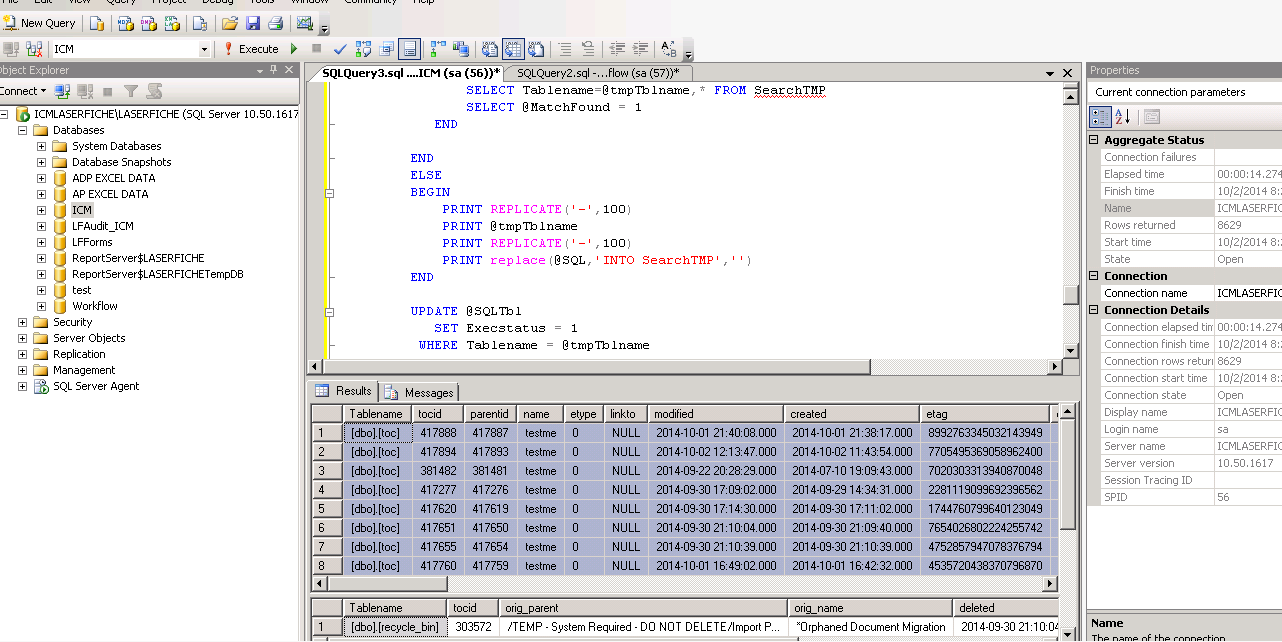Click the Save floppy disk icon
The width and height of the screenshot is (1282, 642).
click(x=253, y=23)
